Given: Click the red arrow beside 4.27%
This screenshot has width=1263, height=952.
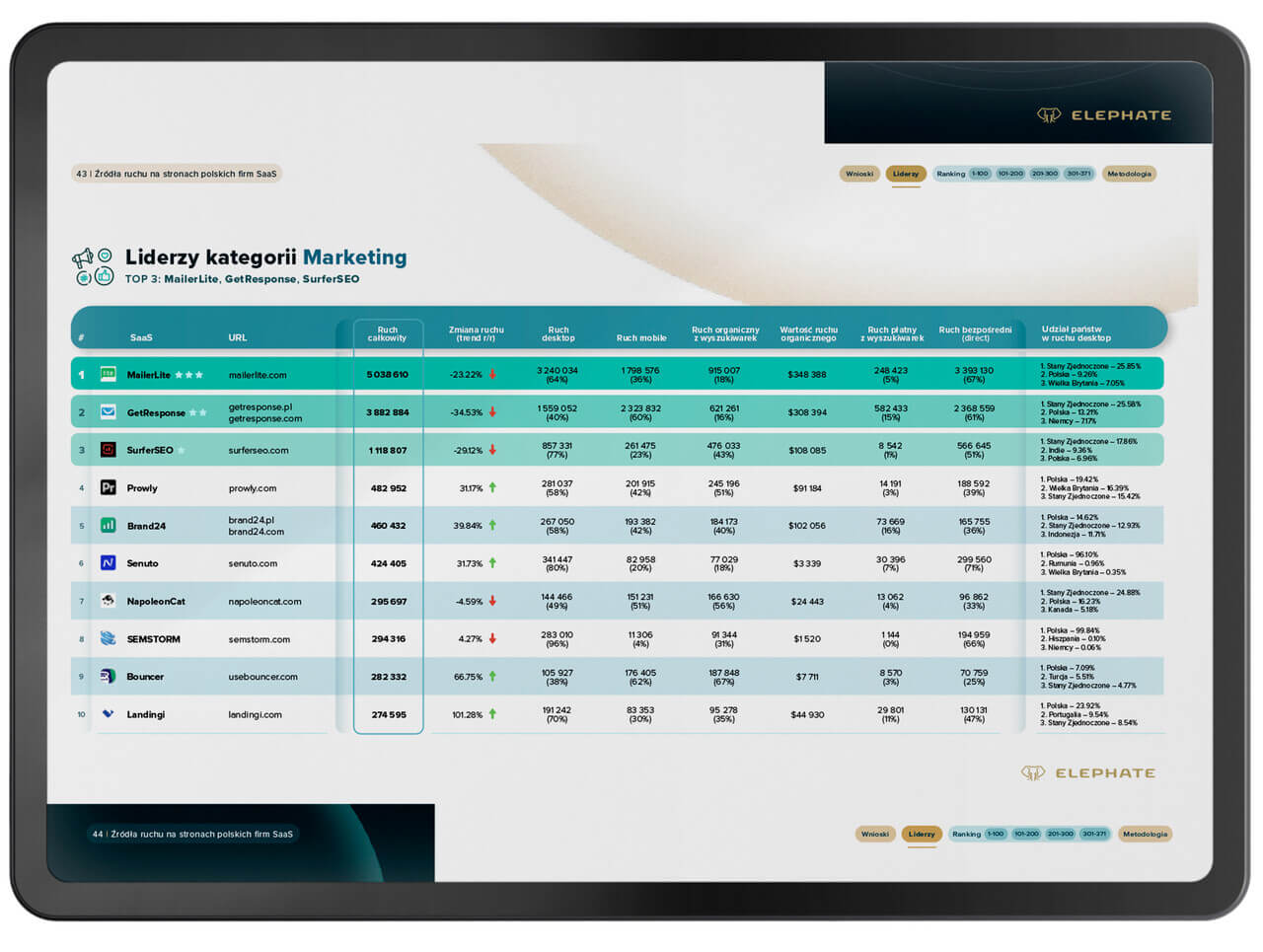Looking at the screenshot, I should tap(492, 638).
